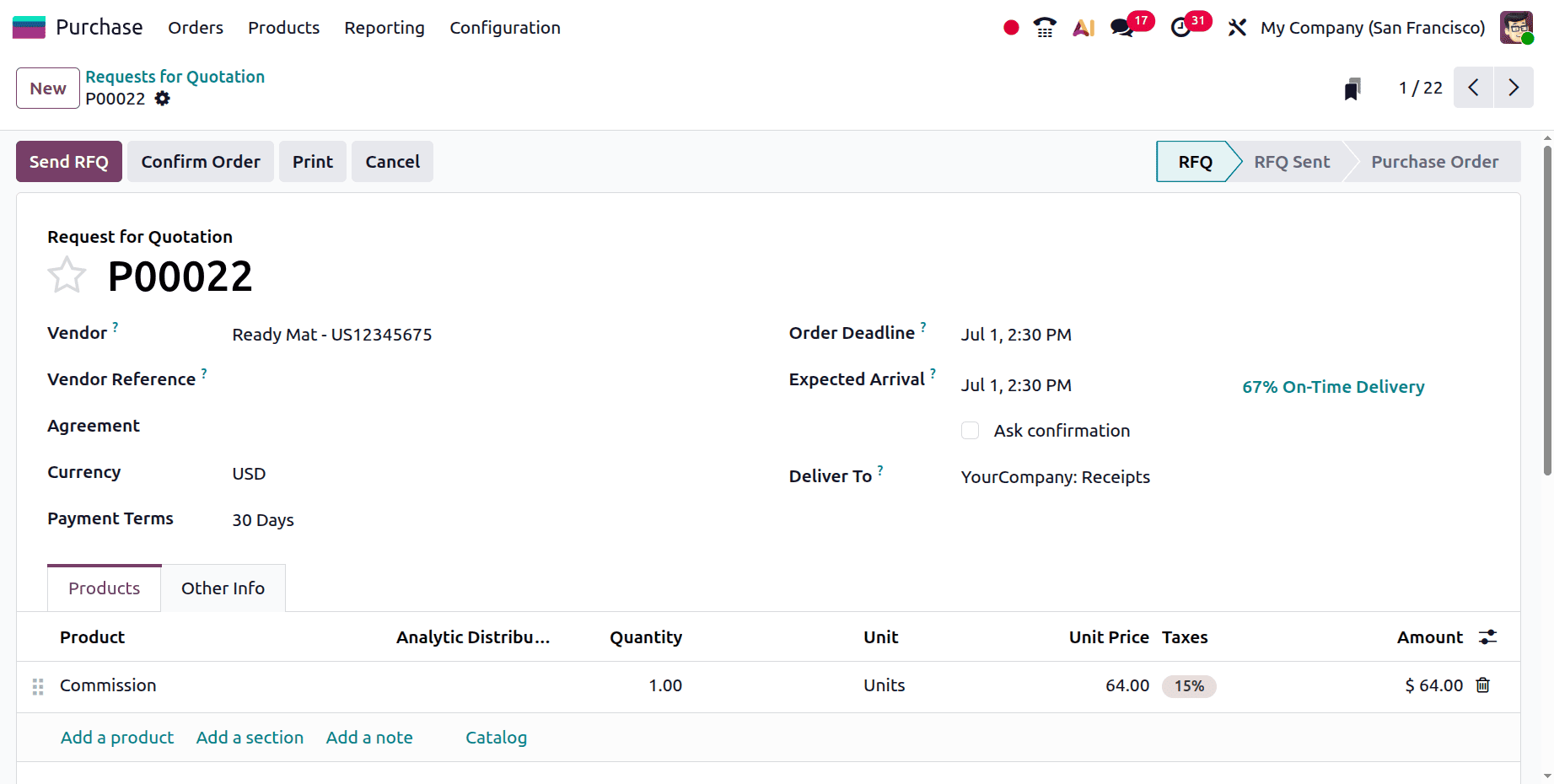Open the Reporting menu
Screen dimensions: 1554x784
pos(384,28)
